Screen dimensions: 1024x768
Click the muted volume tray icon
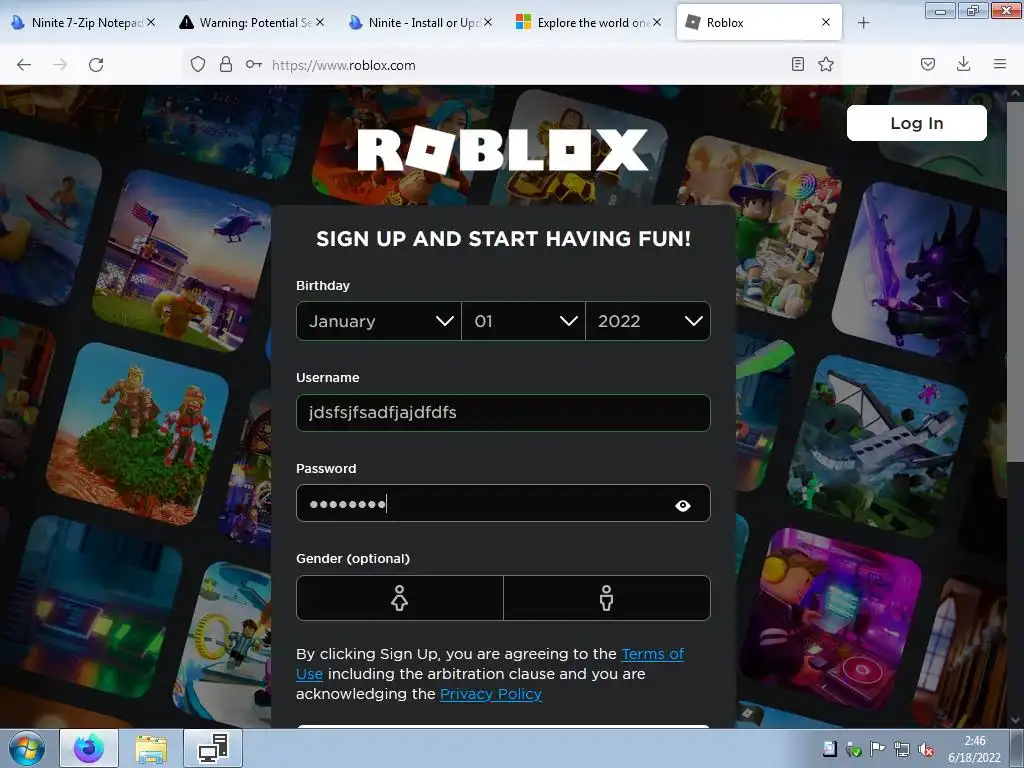[925, 749]
